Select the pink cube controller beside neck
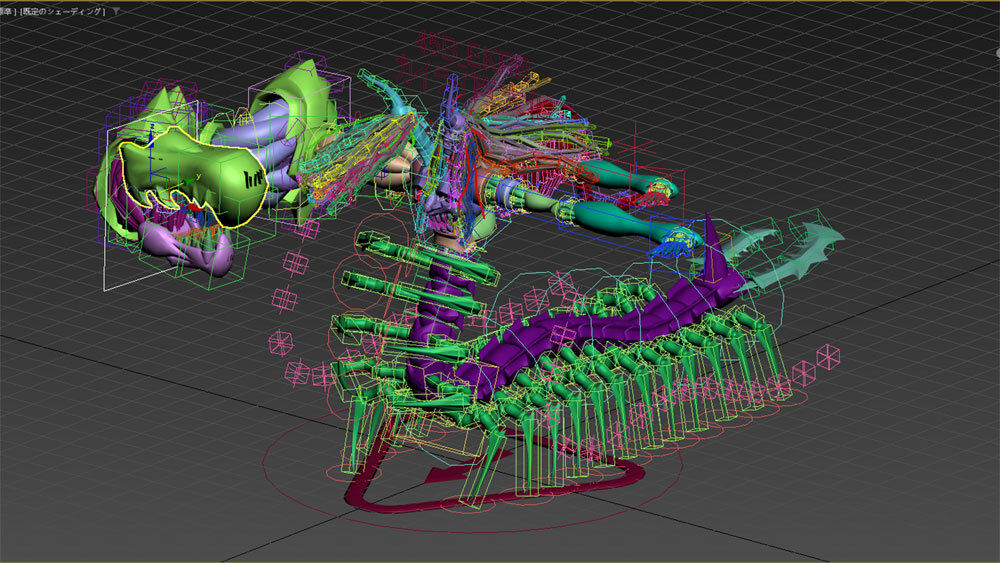Viewport: 1000px width, 563px height. [296, 262]
